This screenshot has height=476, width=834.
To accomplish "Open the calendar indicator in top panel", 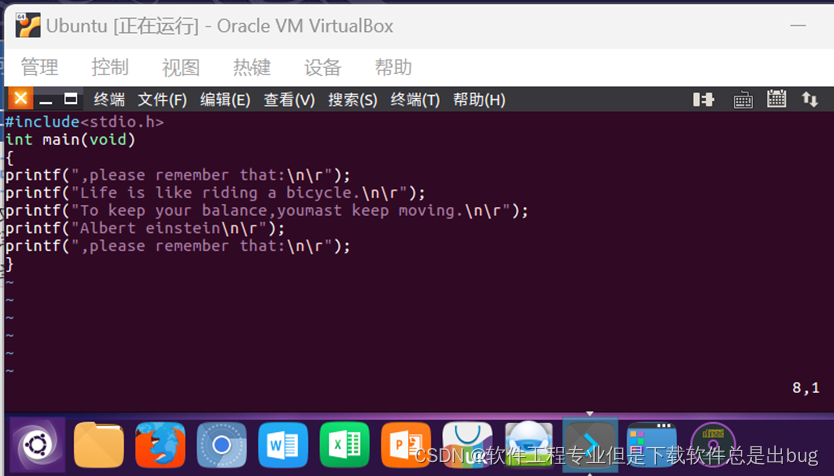I will pyautogui.click(x=777, y=98).
